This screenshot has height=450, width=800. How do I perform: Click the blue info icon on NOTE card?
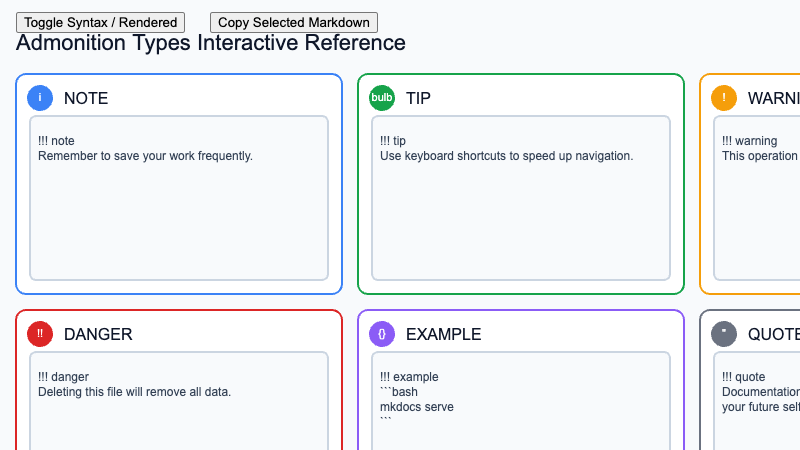point(40,98)
